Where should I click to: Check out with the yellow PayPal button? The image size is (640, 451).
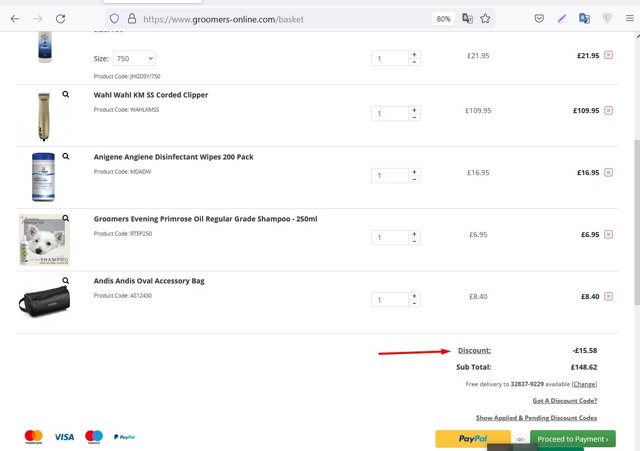click(x=473, y=439)
